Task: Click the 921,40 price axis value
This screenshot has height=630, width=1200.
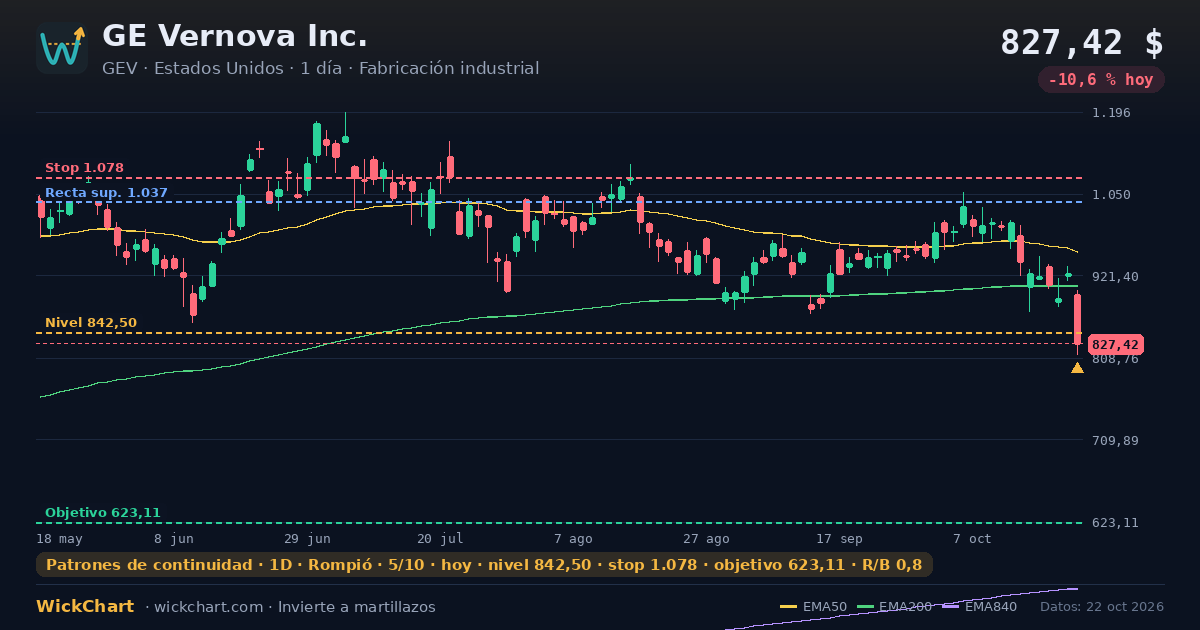Action: tap(1115, 276)
